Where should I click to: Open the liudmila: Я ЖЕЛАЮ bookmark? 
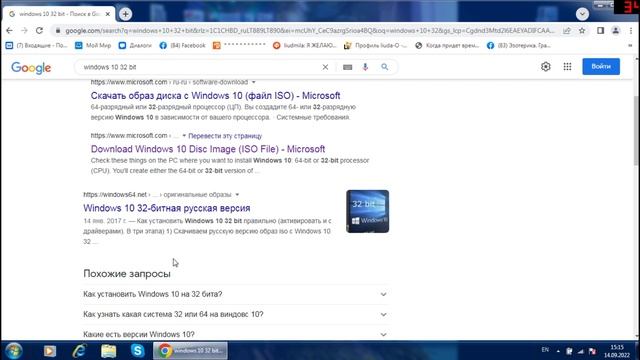(x=304, y=45)
